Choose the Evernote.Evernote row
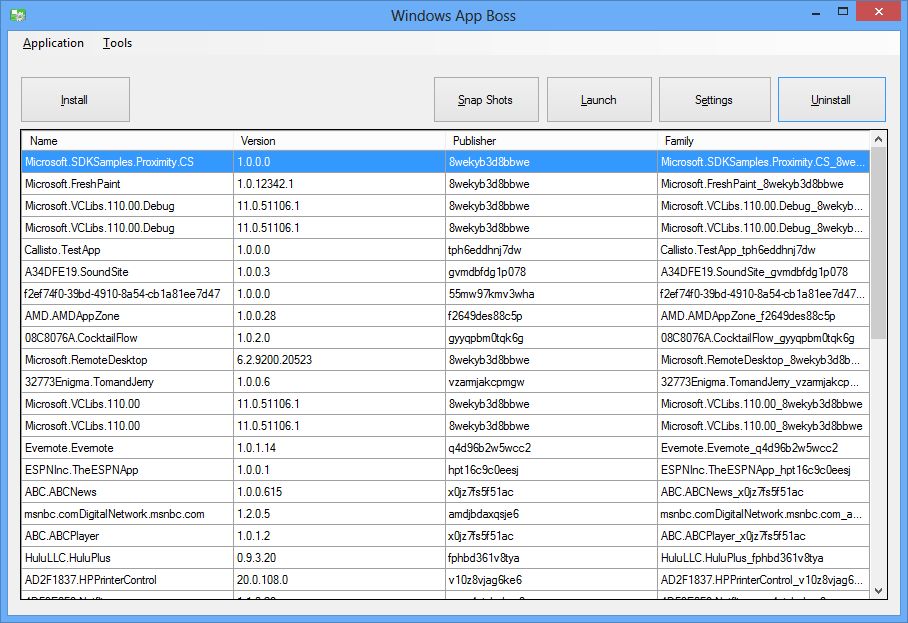The image size is (908, 623). pyautogui.click(x=69, y=448)
